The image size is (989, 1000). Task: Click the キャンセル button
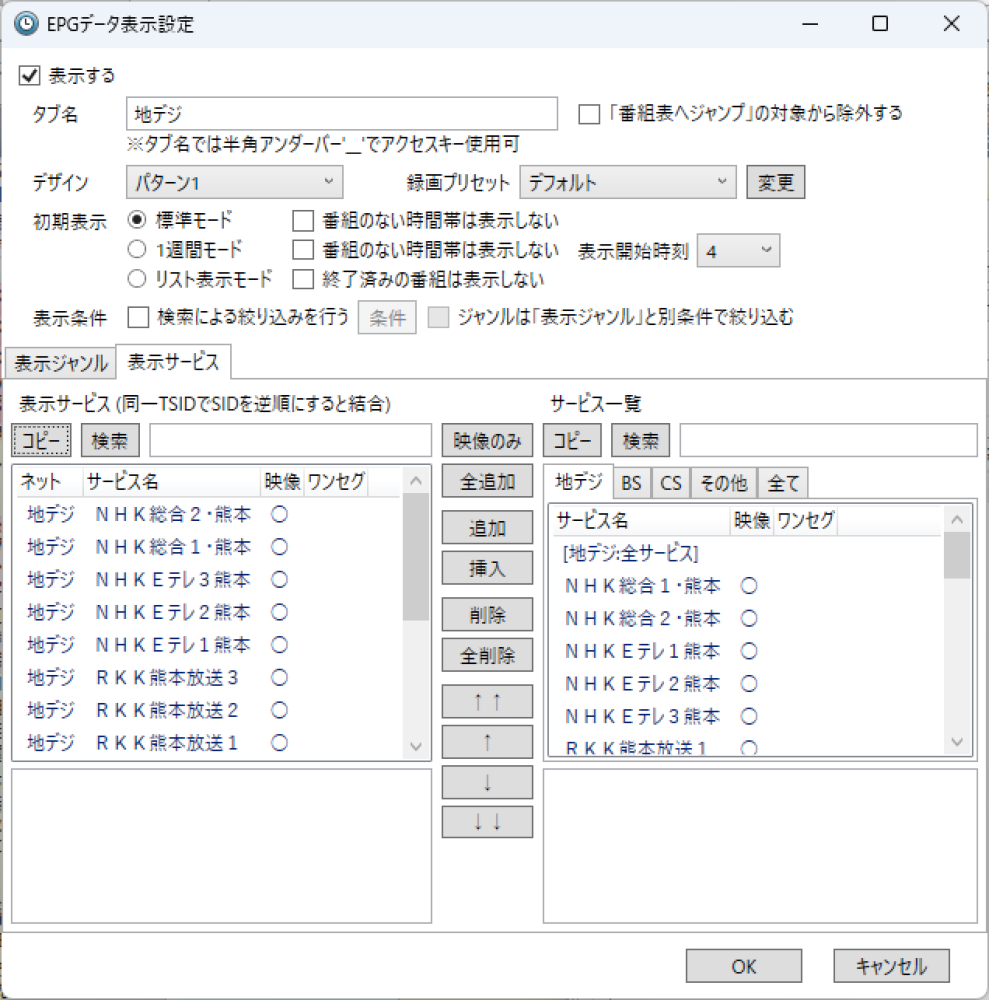click(891, 966)
